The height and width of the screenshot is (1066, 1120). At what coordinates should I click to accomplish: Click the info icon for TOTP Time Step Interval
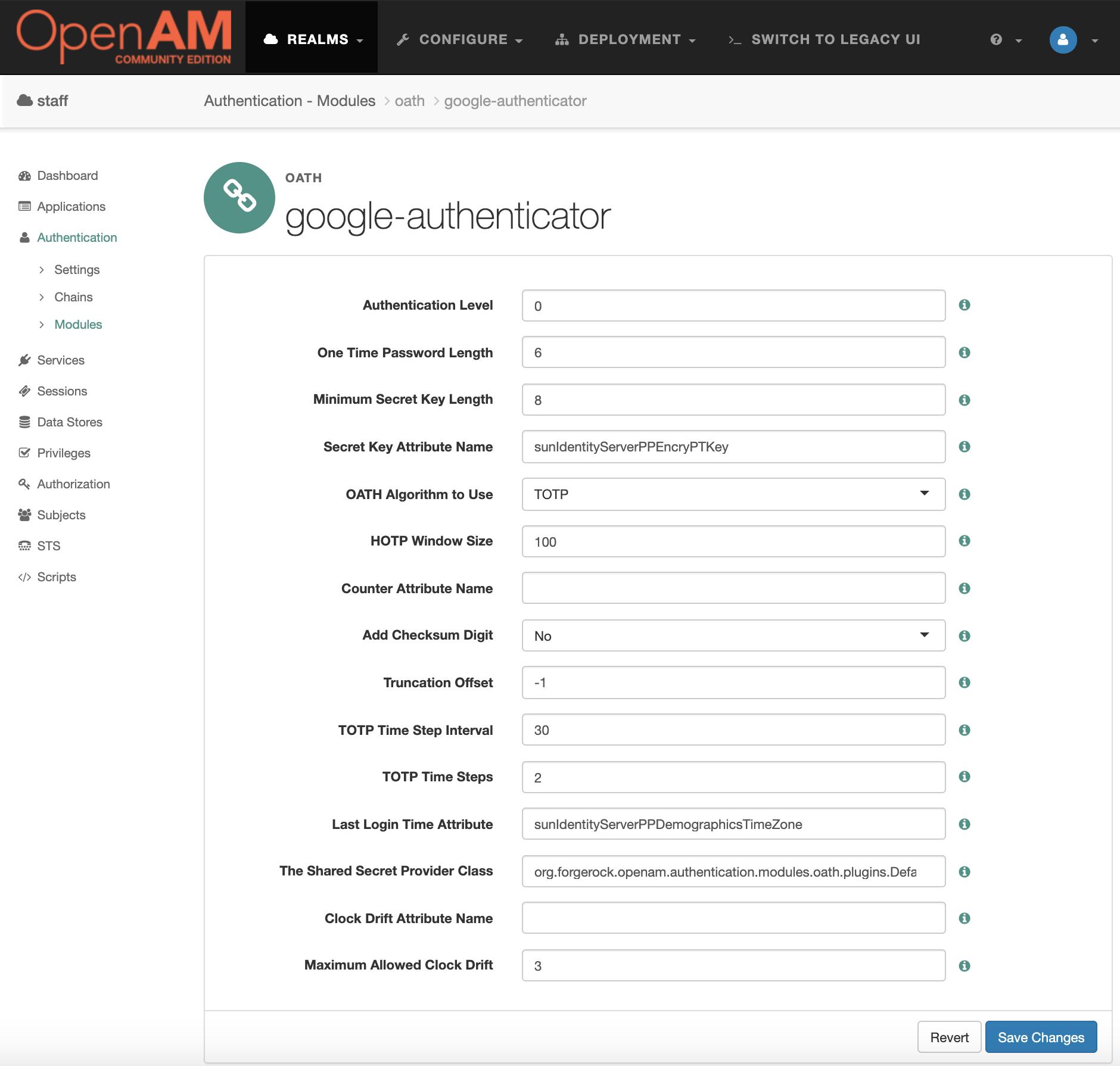965,730
